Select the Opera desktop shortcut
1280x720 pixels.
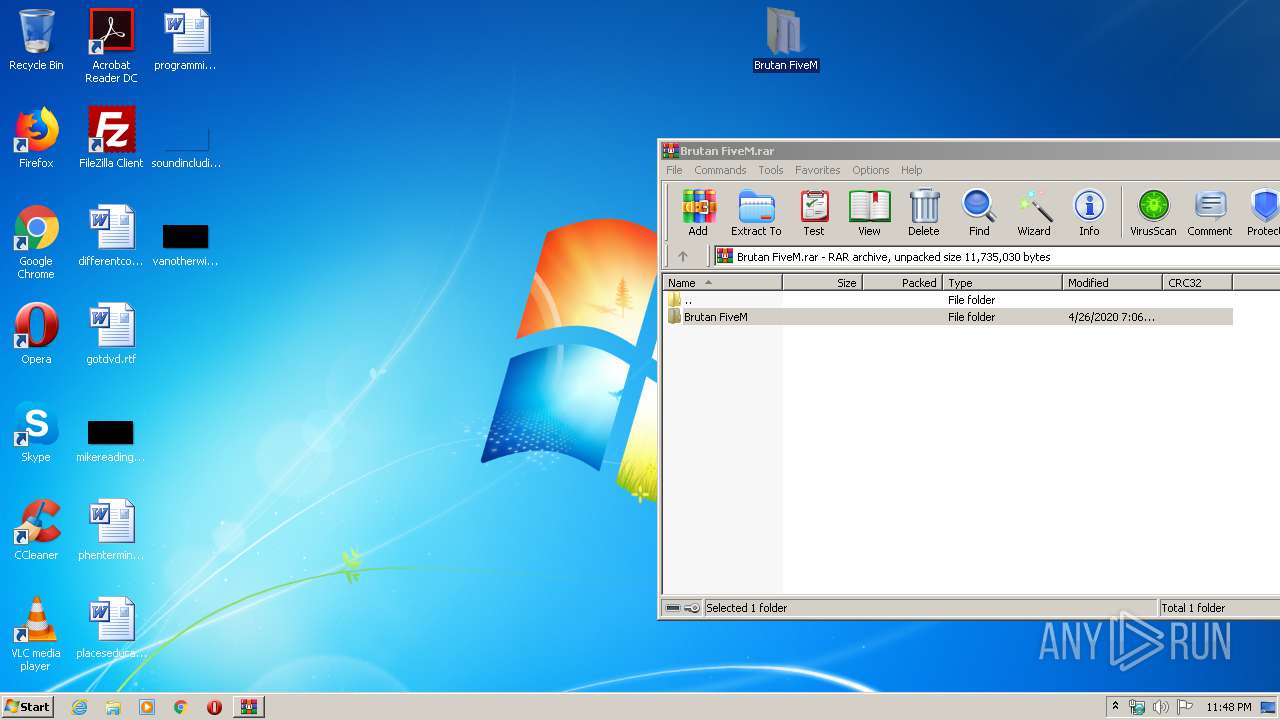(36, 334)
